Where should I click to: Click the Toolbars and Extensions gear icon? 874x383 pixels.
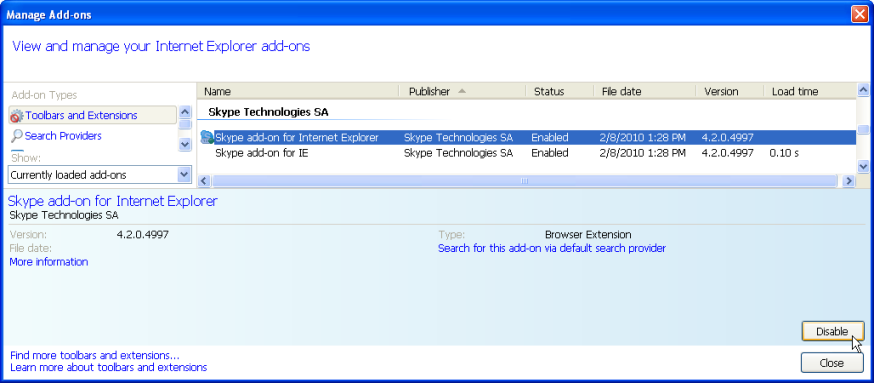click(17, 116)
